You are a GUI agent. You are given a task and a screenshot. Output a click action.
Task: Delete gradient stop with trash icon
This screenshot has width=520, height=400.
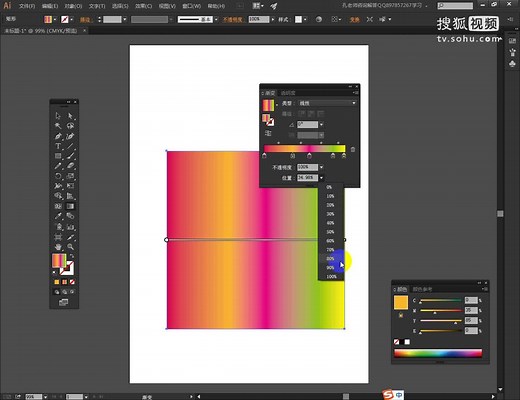coord(353,149)
